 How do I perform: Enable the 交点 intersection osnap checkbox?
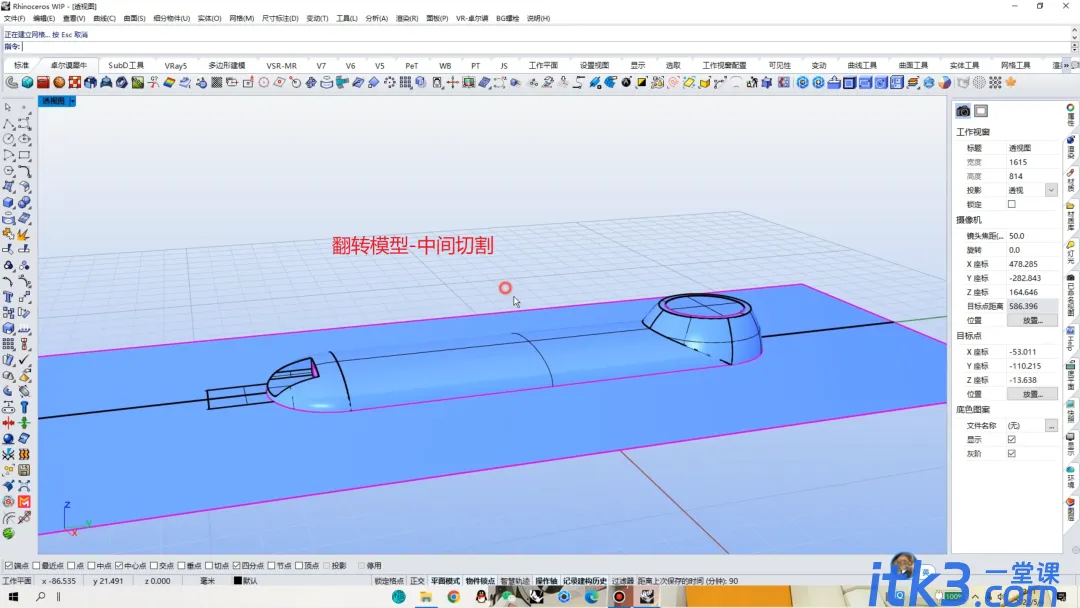pyautogui.click(x=154, y=565)
